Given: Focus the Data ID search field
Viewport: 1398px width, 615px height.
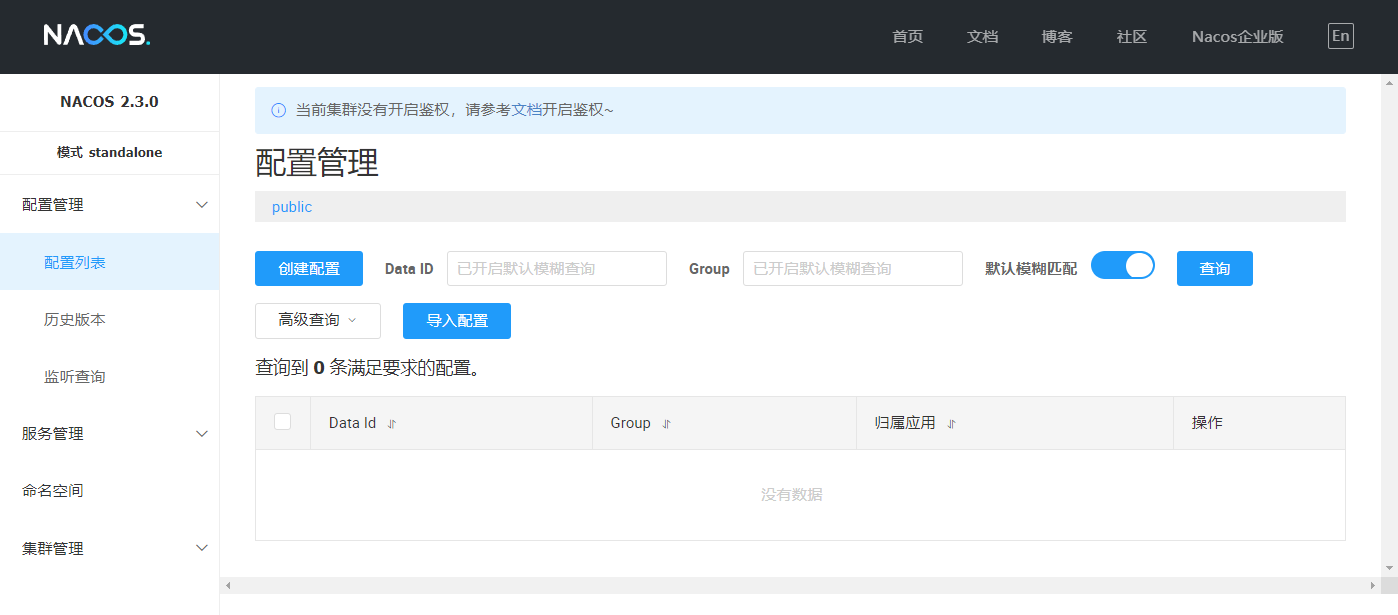Looking at the screenshot, I should [x=557, y=269].
